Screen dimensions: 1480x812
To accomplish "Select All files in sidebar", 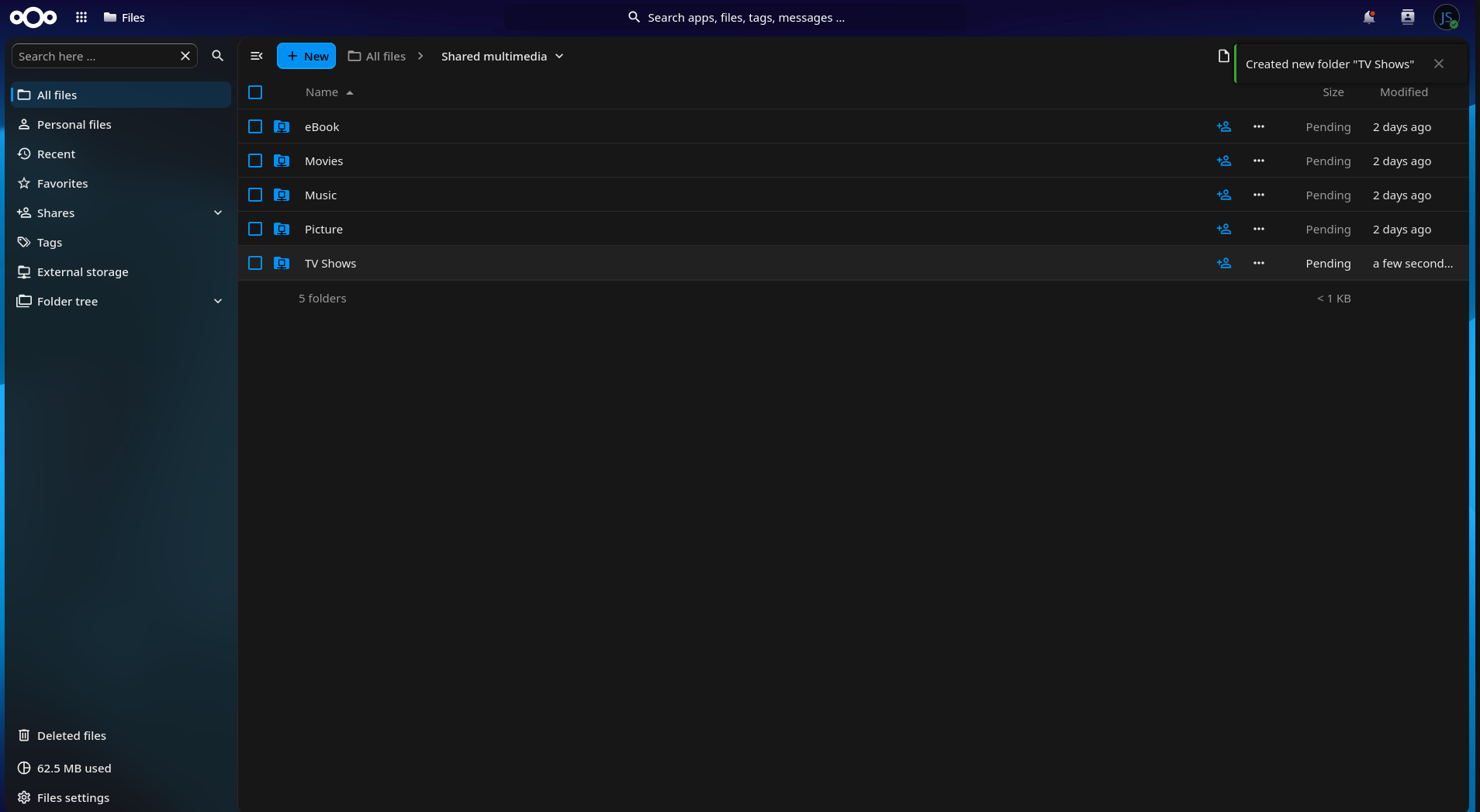I will click(121, 95).
